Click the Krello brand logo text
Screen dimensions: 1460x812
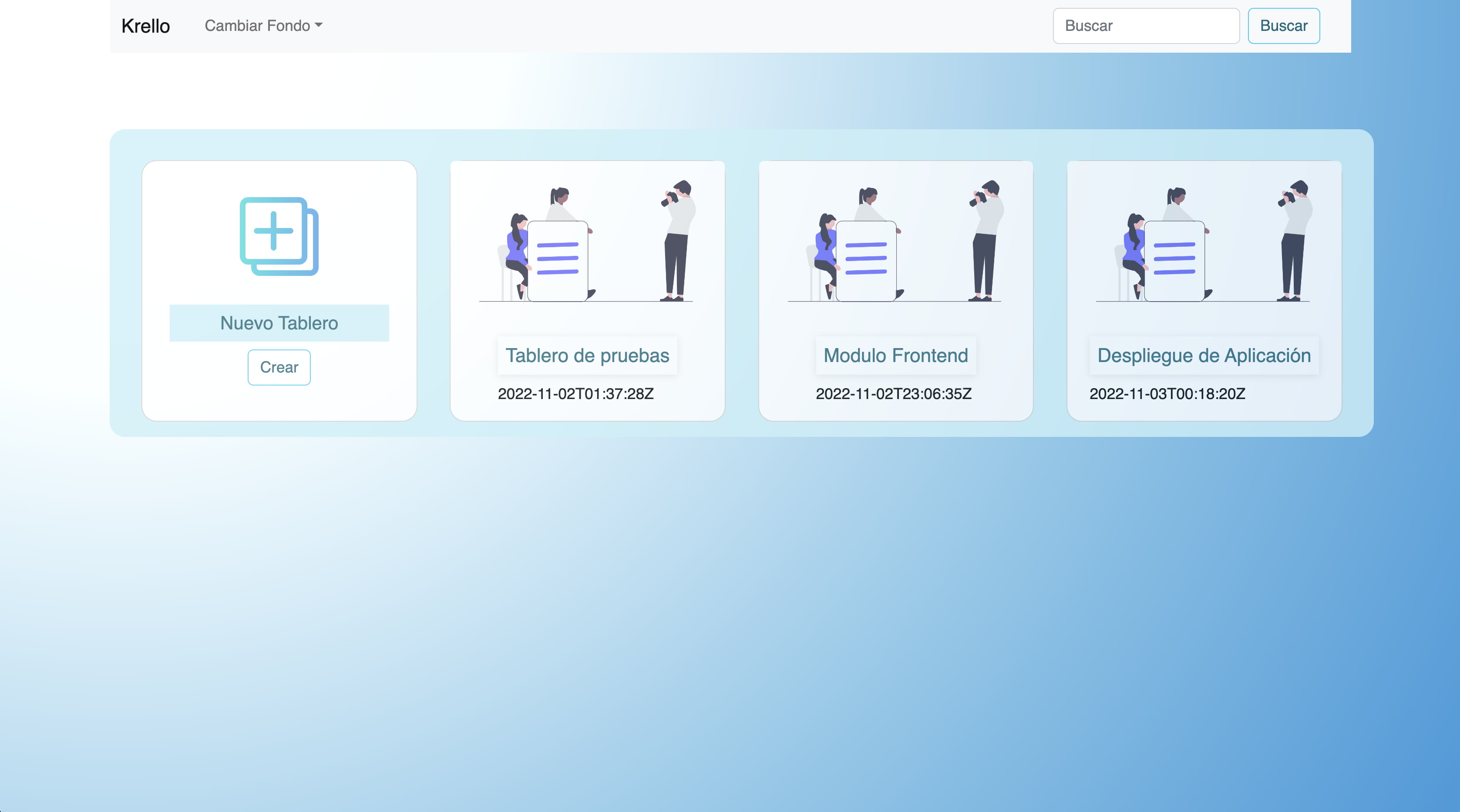(x=145, y=26)
